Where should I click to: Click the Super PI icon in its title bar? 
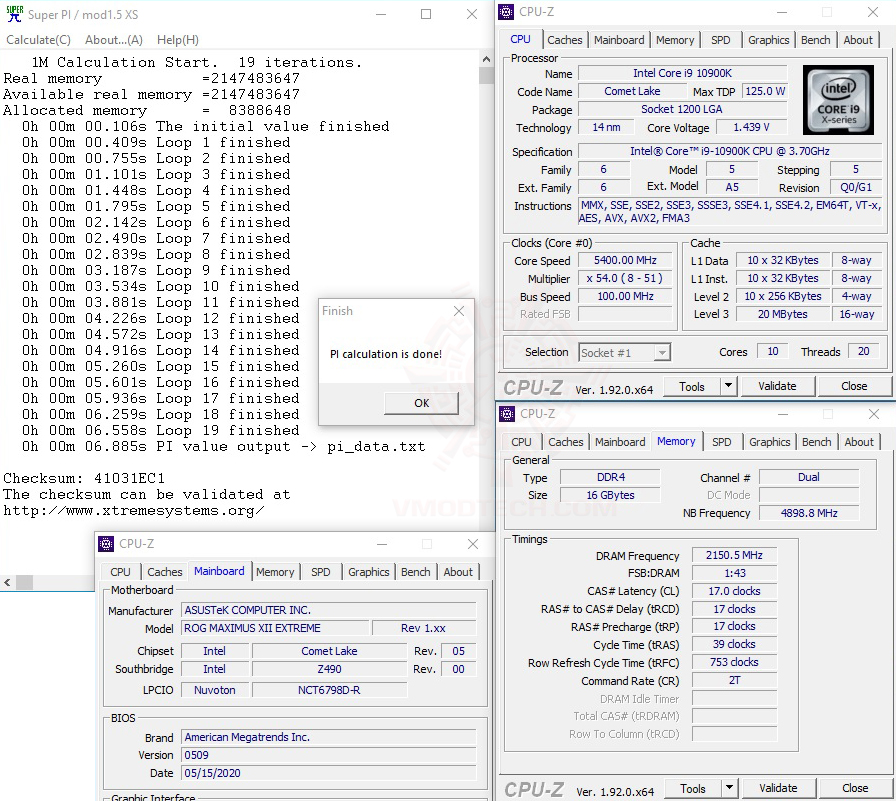tap(13, 14)
